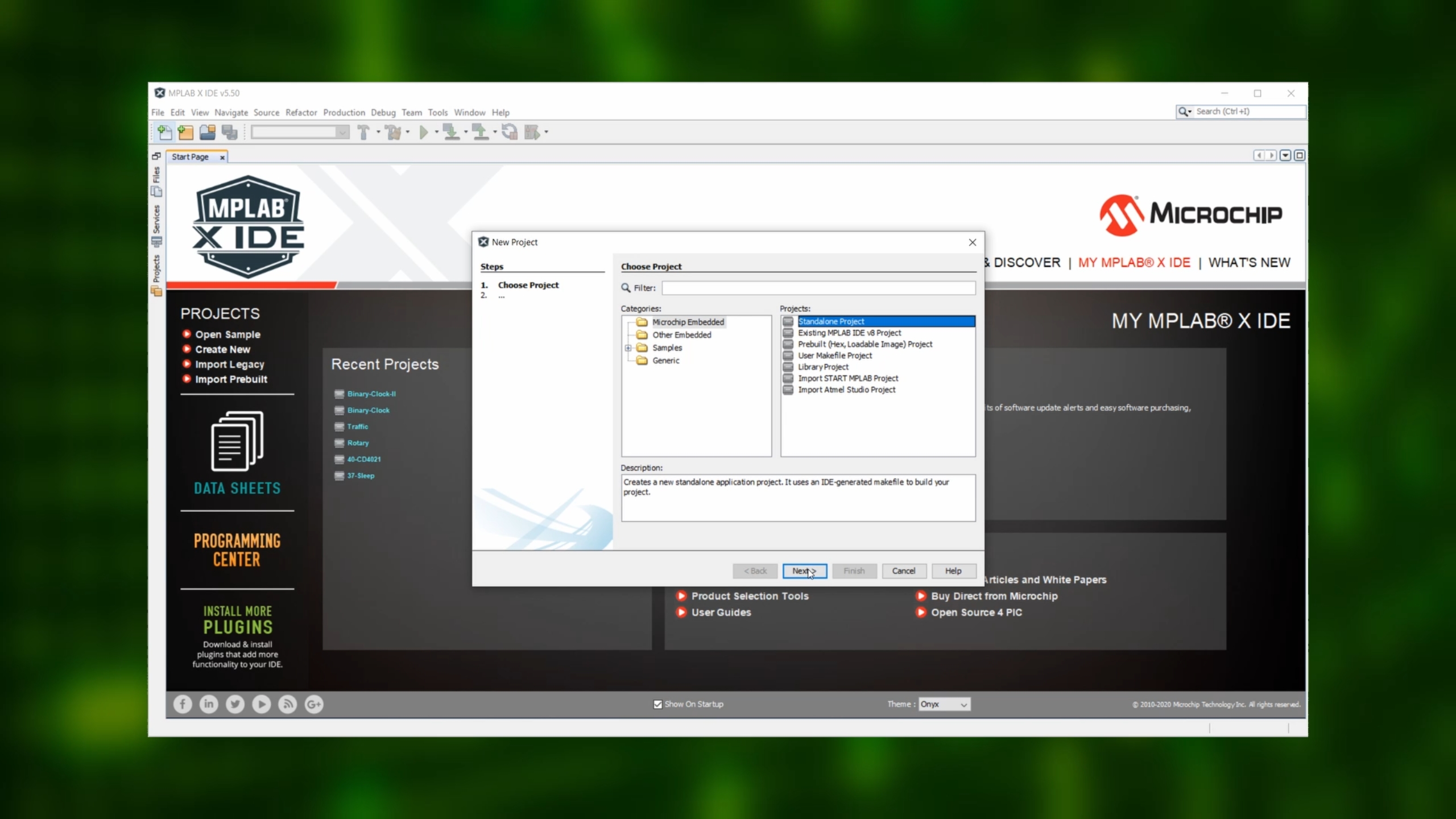The height and width of the screenshot is (819, 1456).
Task: Click the LinkedIn social icon
Action: (209, 704)
